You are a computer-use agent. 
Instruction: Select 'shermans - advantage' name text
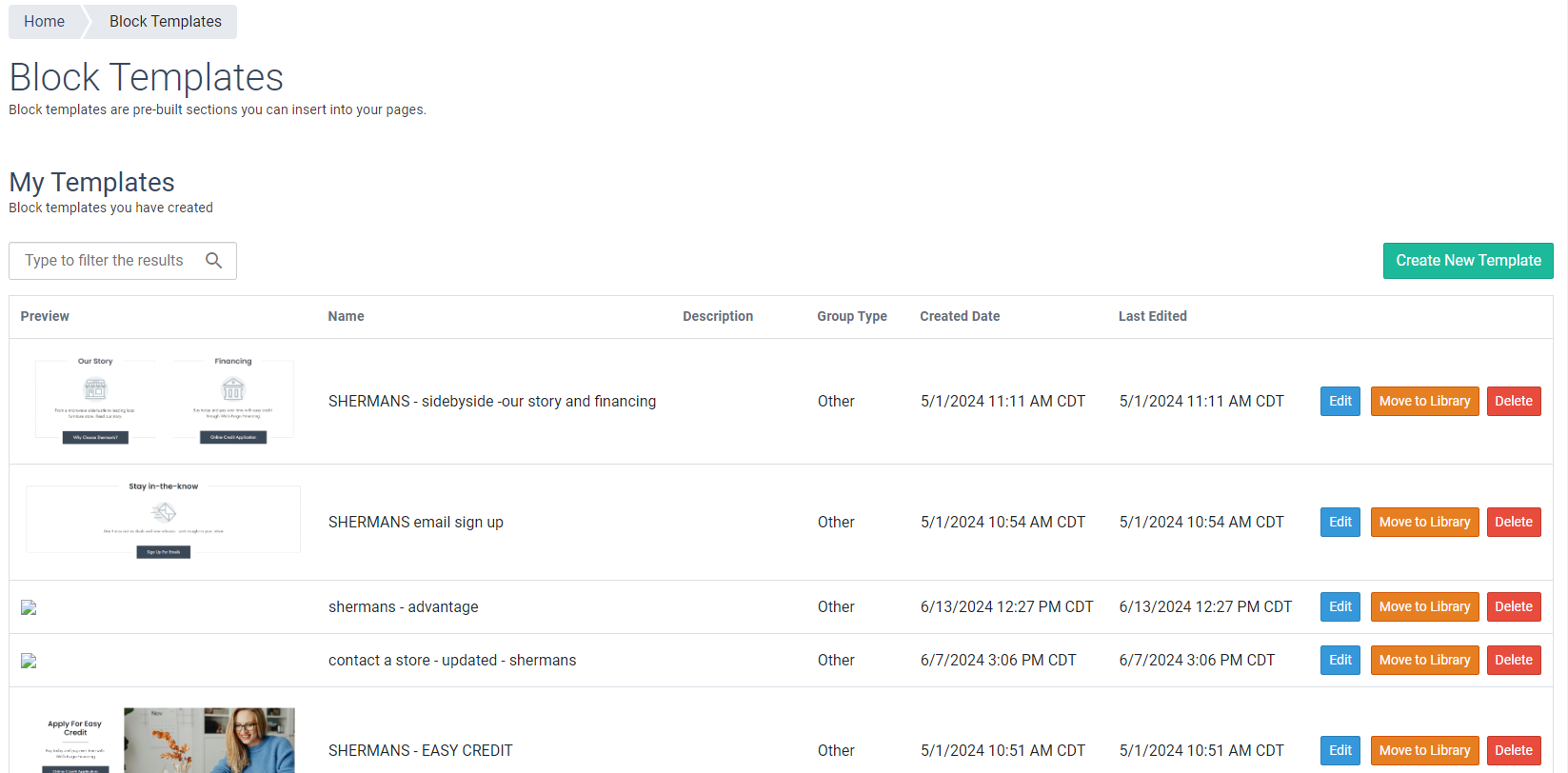tap(404, 606)
